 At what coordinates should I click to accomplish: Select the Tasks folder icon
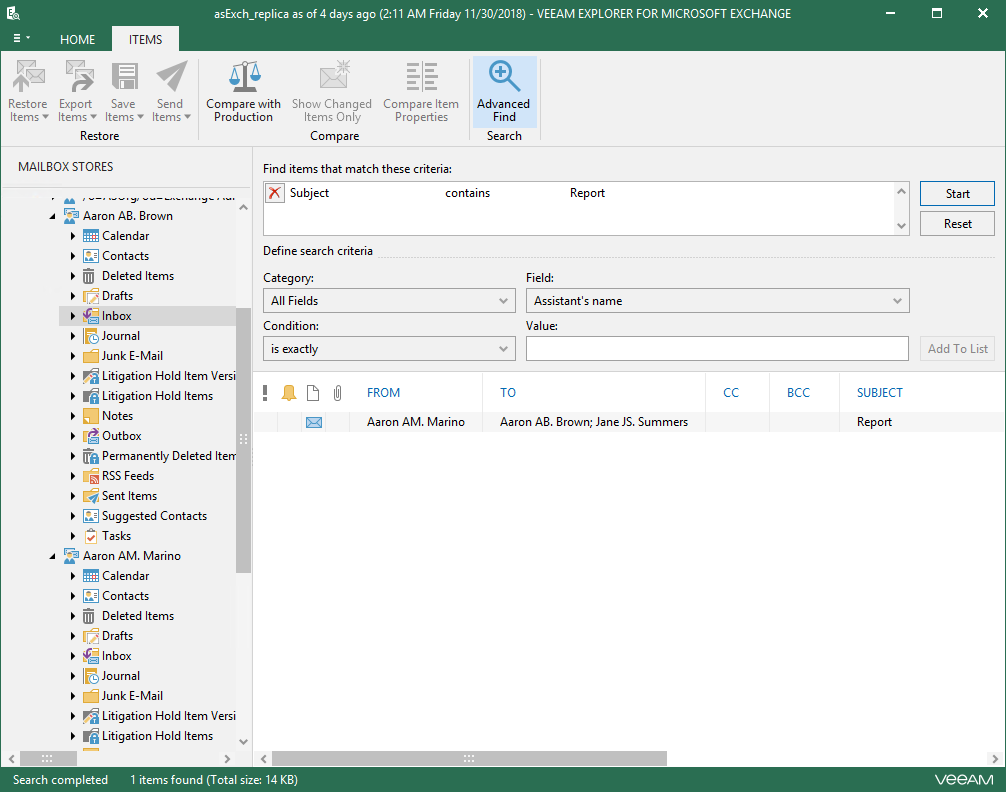coord(91,536)
